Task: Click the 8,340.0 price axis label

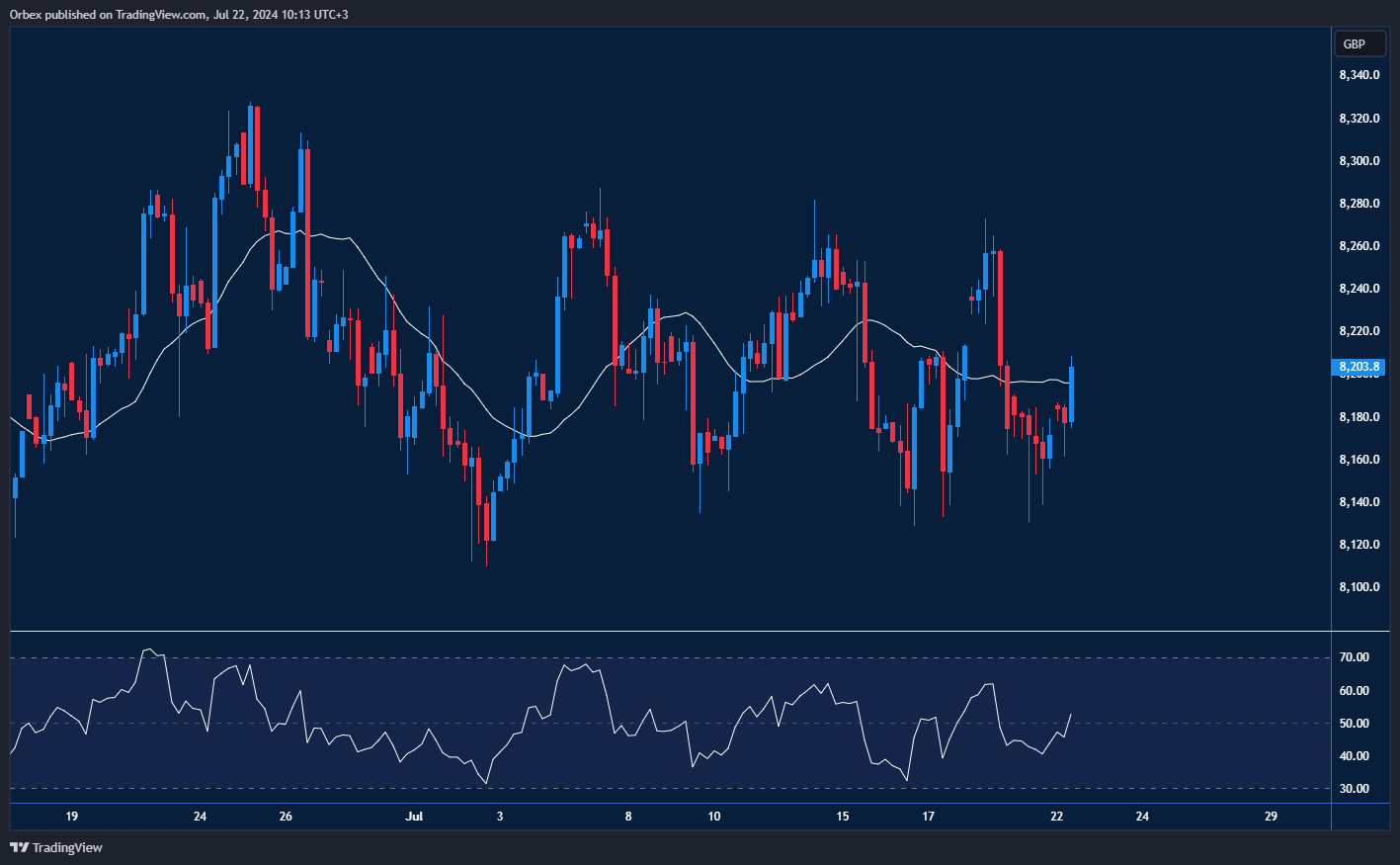Action: [x=1359, y=76]
